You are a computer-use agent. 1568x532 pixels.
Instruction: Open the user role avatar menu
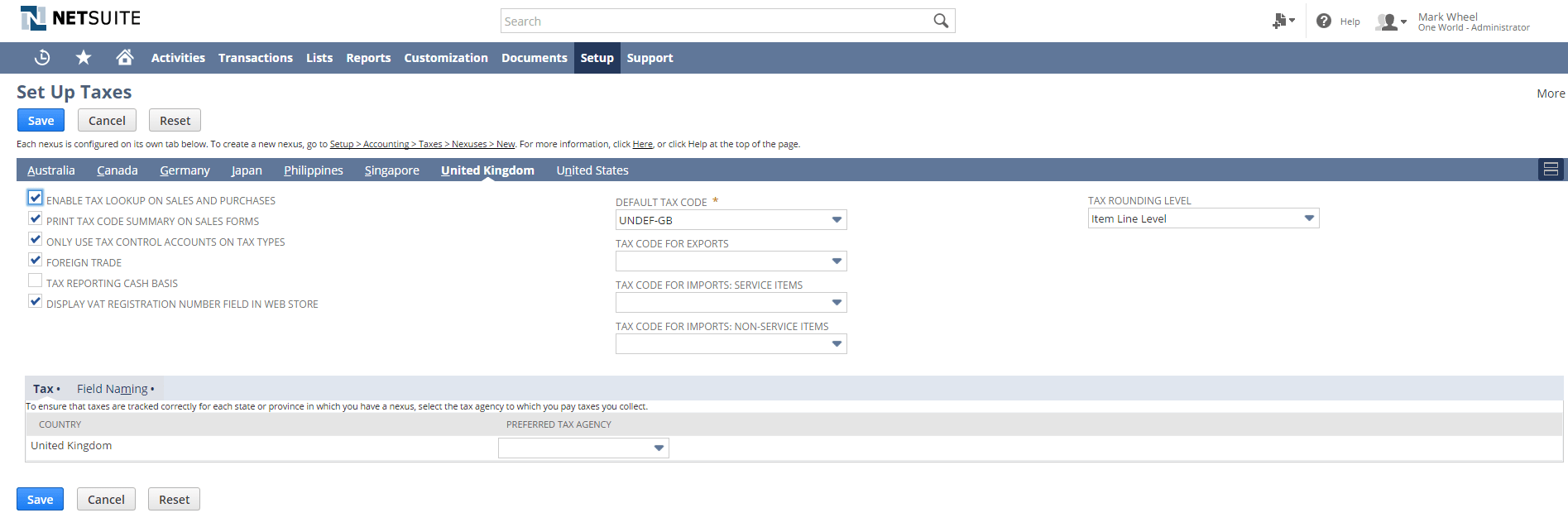(x=1391, y=22)
